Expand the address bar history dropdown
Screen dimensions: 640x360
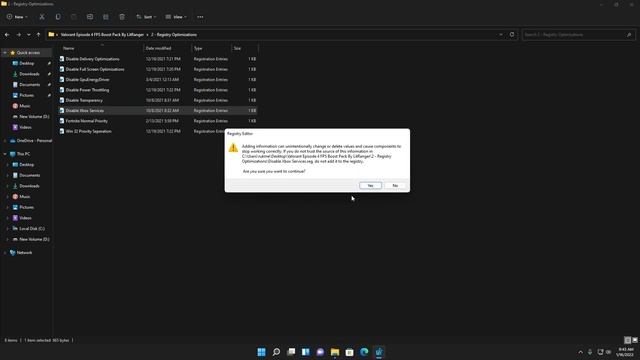[501, 35]
